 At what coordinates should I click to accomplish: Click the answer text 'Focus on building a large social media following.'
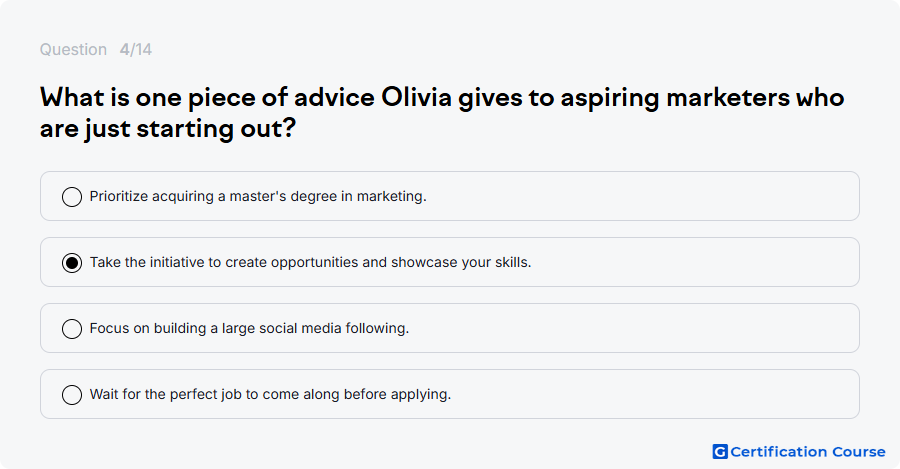[249, 328]
